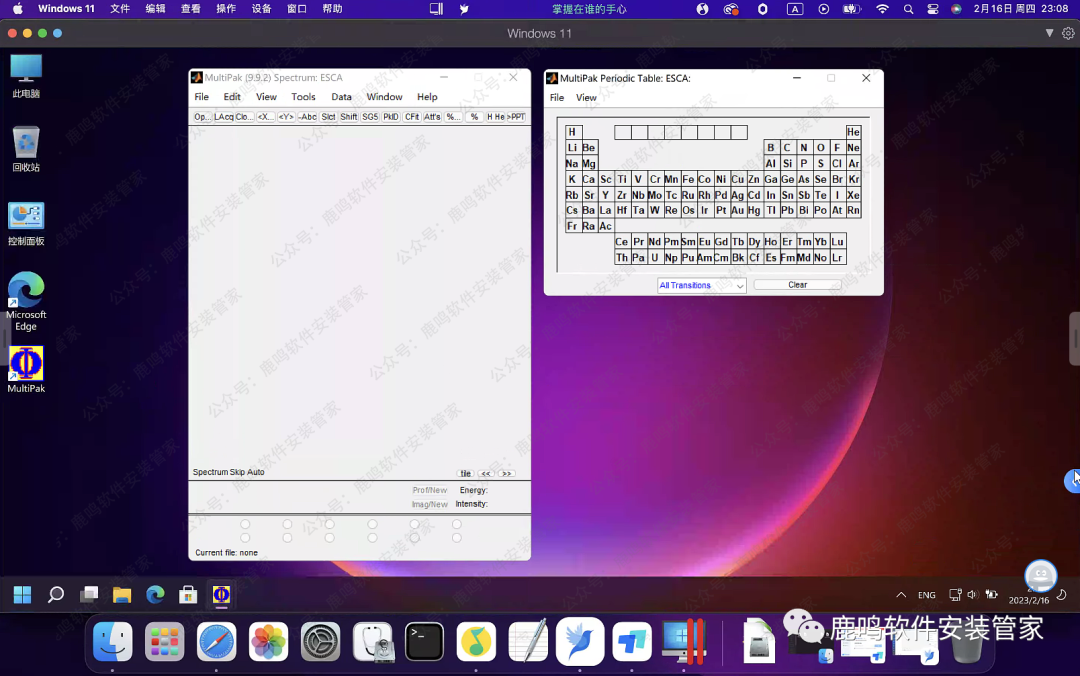Click the Recycle Bin desktop icon
The image size is (1080, 676).
click(x=26, y=143)
